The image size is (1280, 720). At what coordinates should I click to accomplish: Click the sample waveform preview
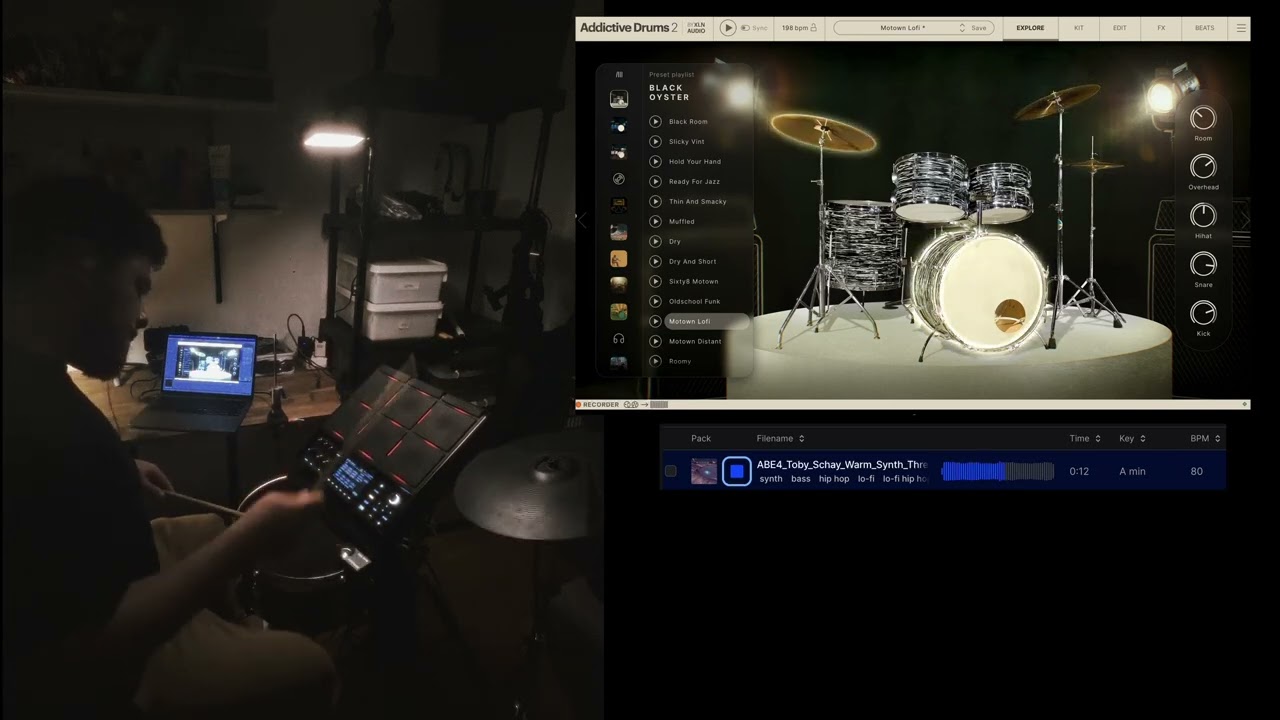pyautogui.click(x=998, y=471)
